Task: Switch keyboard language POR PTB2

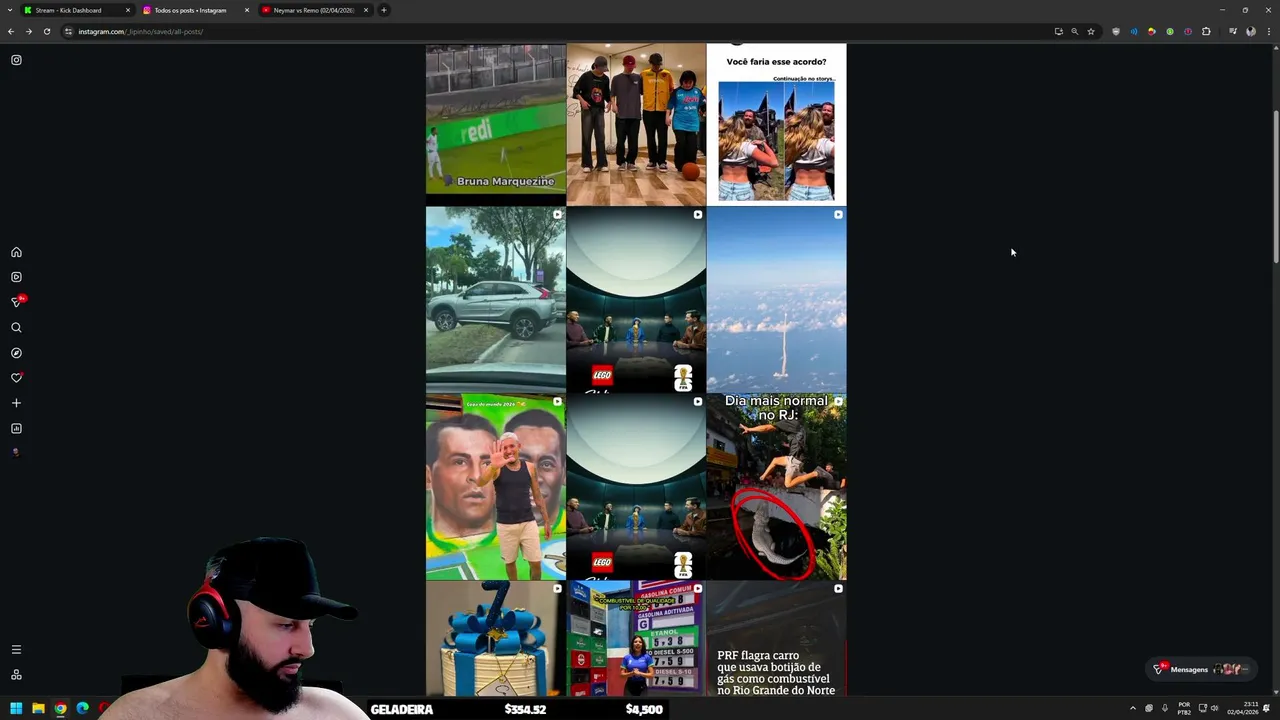Action: [1185, 709]
